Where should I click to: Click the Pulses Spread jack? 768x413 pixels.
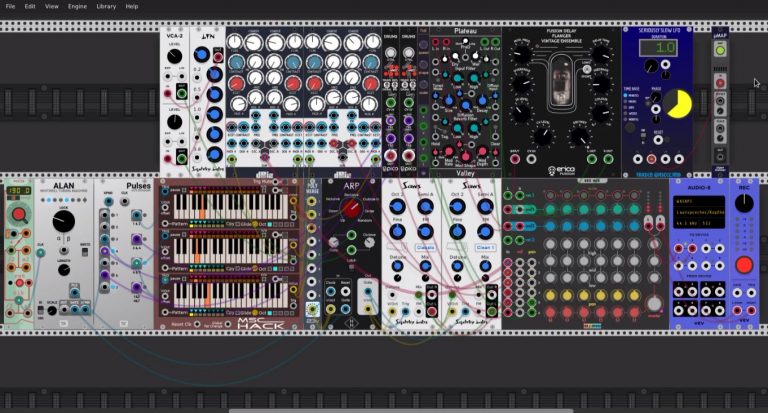(x=108, y=201)
